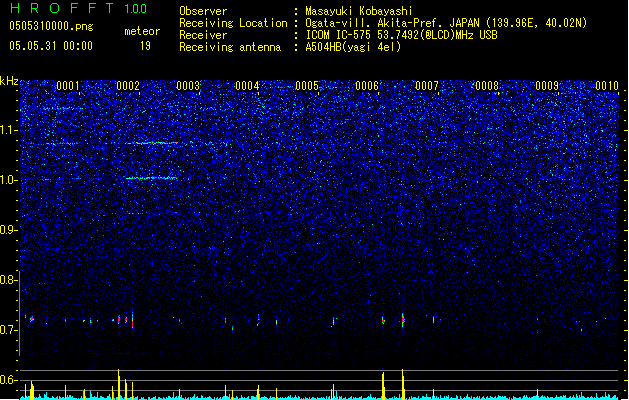This screenshot has height=400, width=629.
Task: Click the 0003 minute marker
Action: [188, 86]
